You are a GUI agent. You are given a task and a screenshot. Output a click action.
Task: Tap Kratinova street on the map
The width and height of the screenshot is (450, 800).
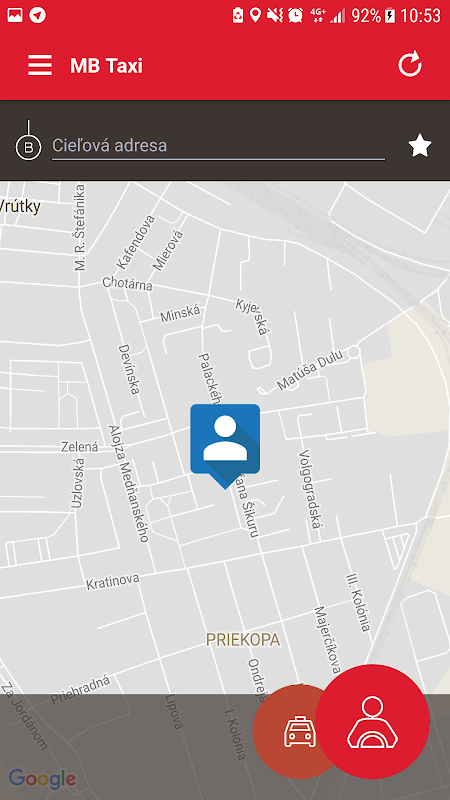(112, 582)
